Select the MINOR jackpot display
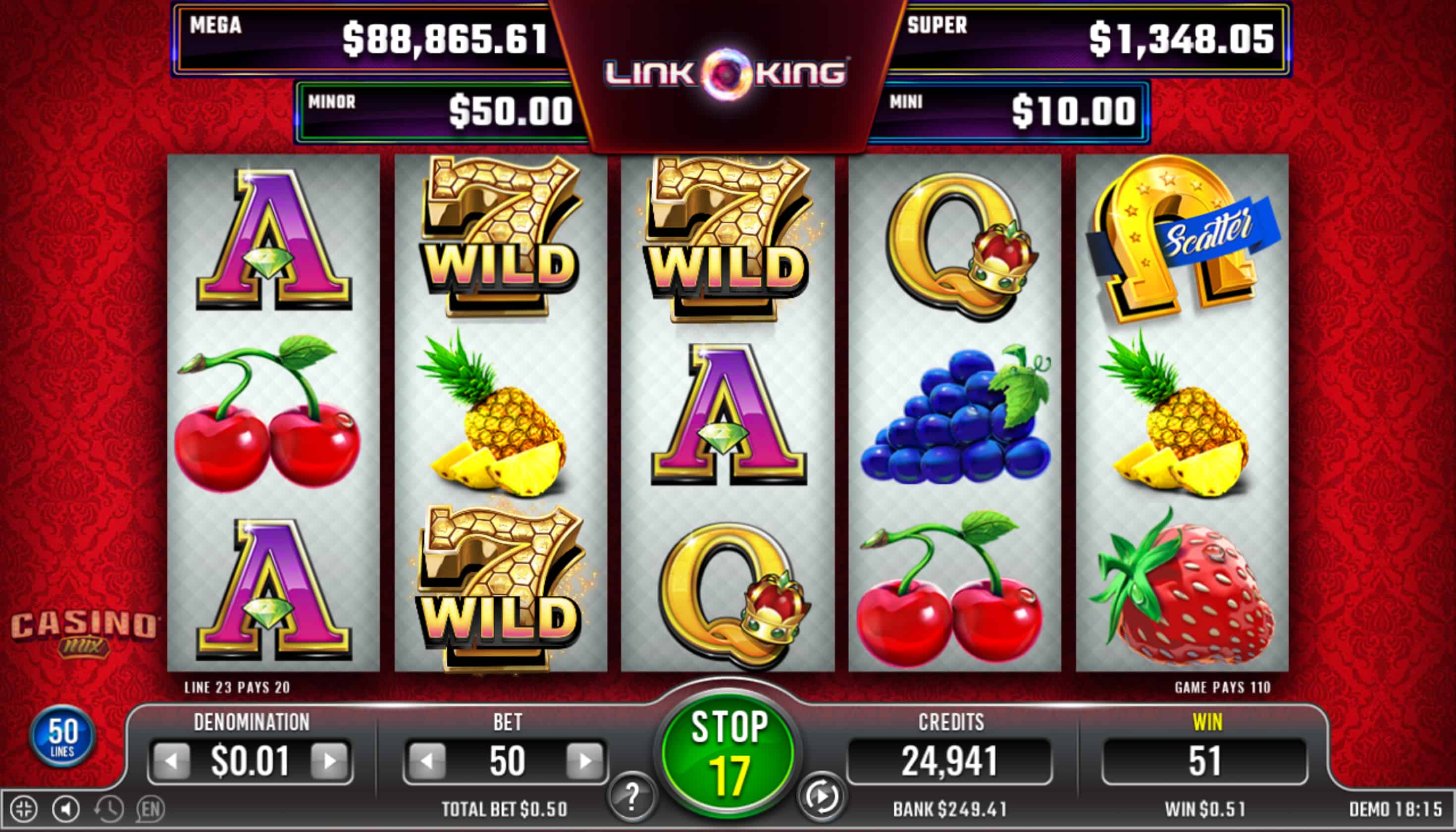 point(440,111)
